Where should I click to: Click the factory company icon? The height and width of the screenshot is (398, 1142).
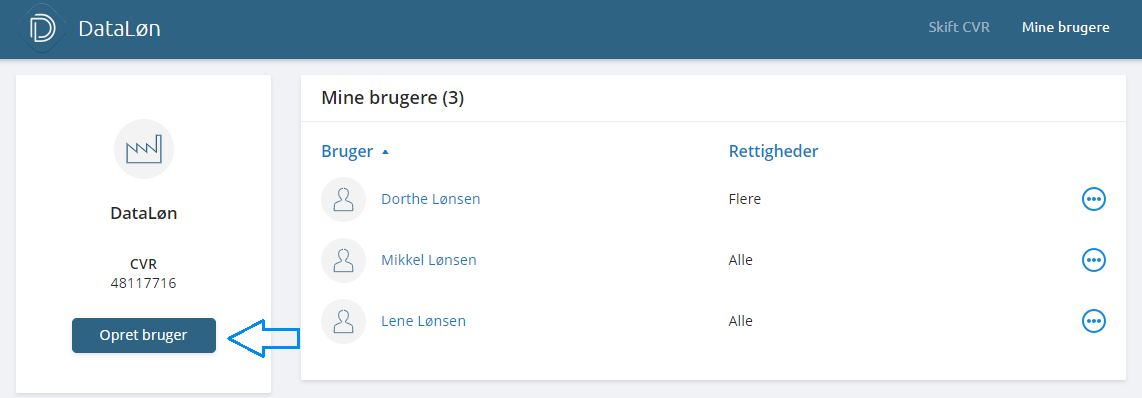tap(144, 149)
